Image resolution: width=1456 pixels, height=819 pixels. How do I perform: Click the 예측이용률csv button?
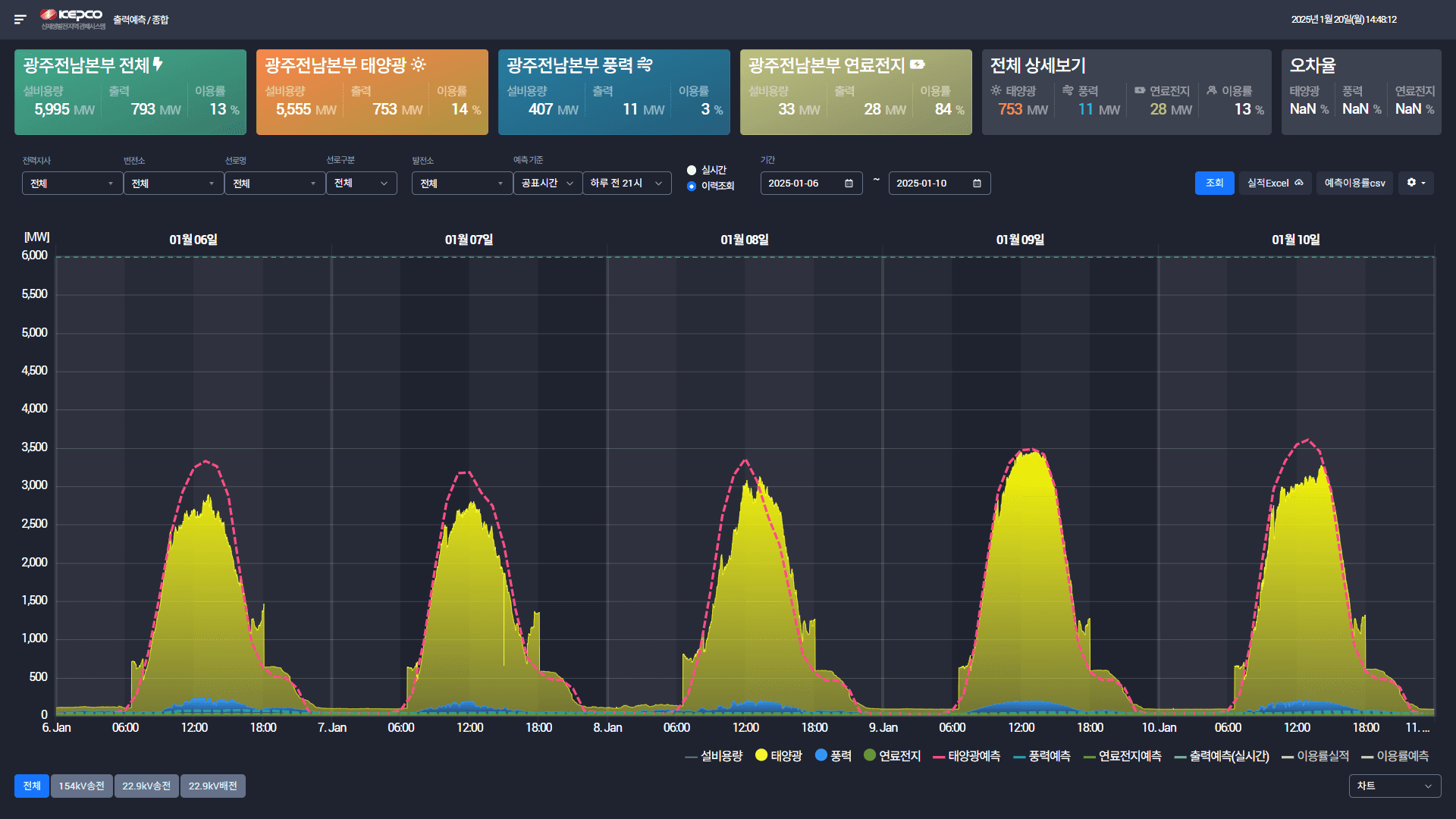coord(1354,183)
